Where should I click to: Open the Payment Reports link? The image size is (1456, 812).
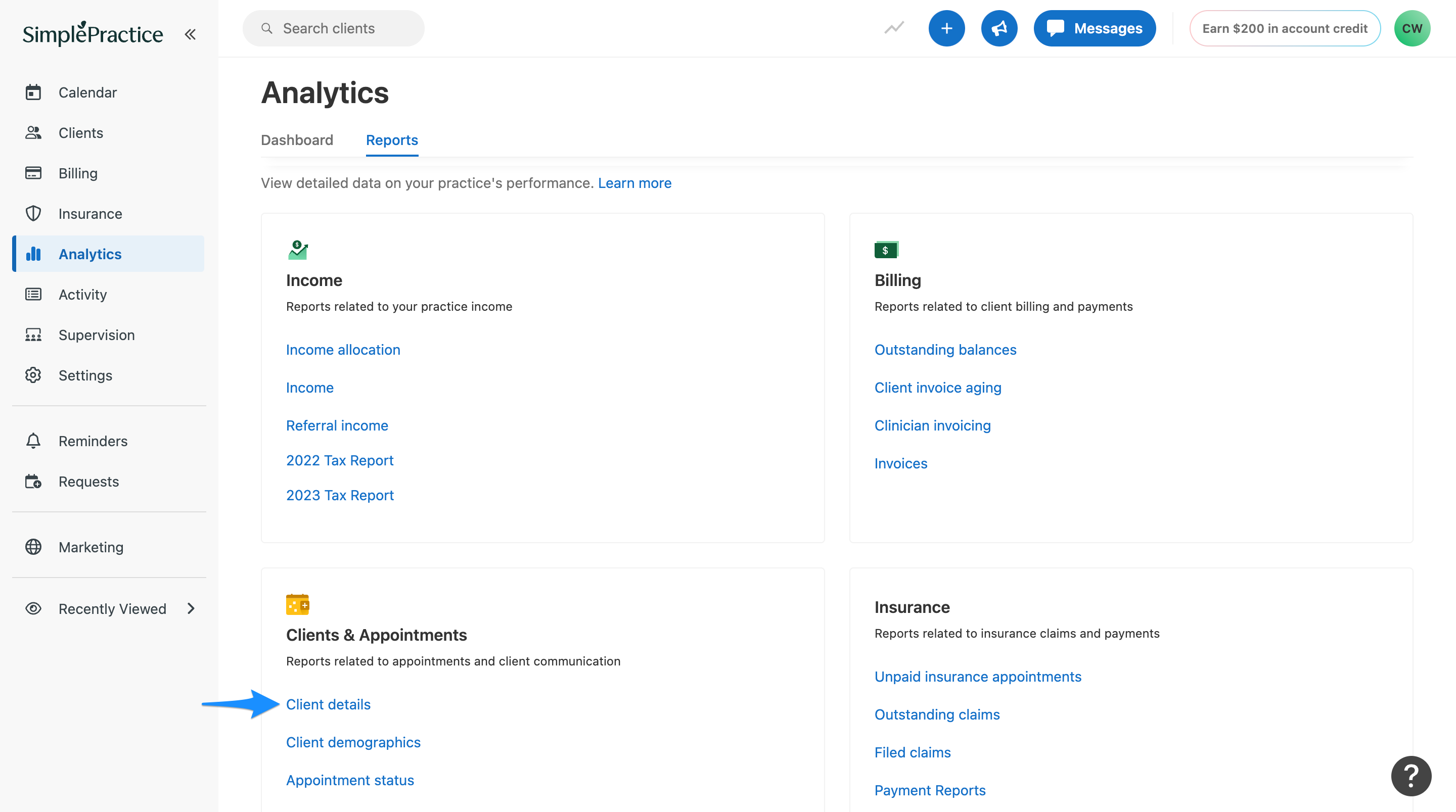tap(930, 791)
